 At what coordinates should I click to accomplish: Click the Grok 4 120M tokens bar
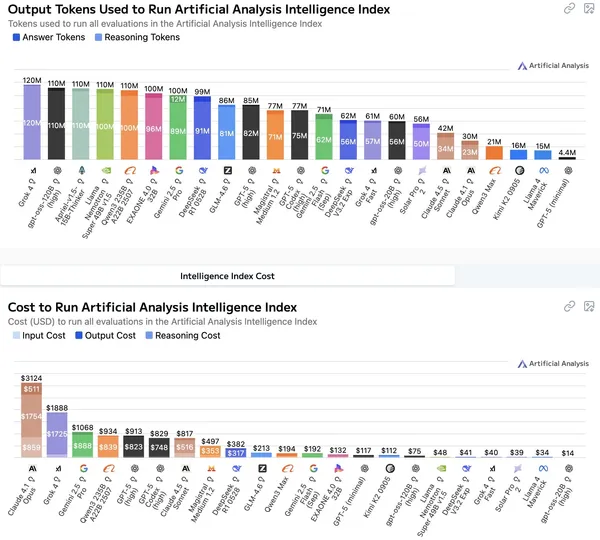tap(32, 122)
